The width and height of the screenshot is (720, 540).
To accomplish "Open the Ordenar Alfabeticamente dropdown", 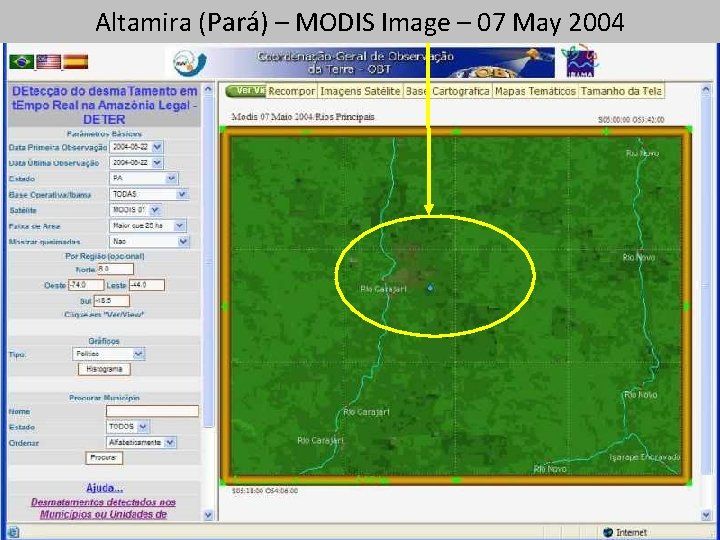I will click(x=170, y=442).
